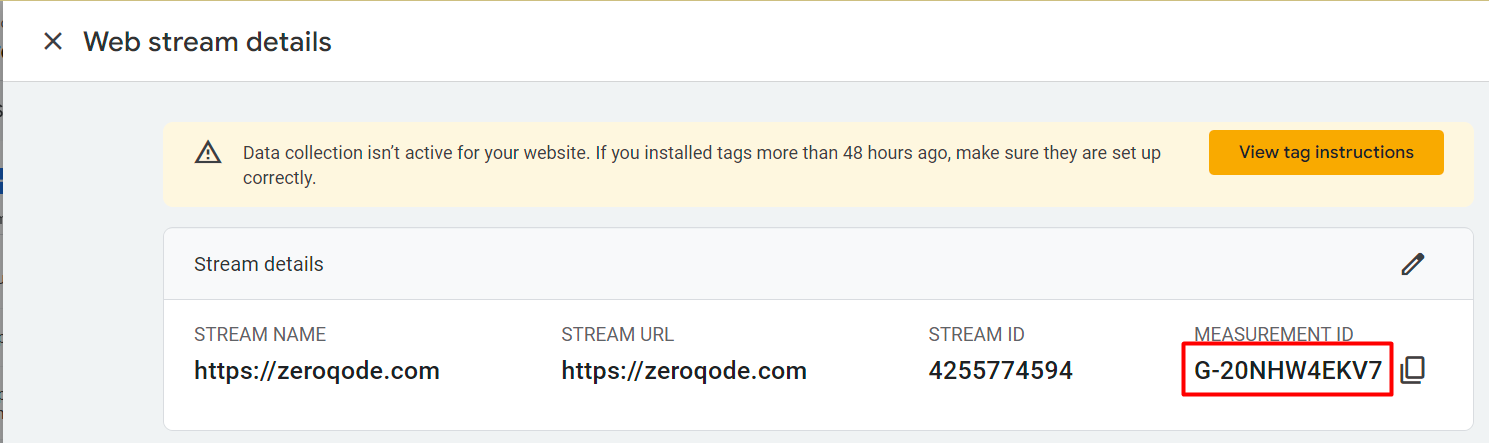Click the STREAM ID label
1489x443 pixels.
point(976,335)
